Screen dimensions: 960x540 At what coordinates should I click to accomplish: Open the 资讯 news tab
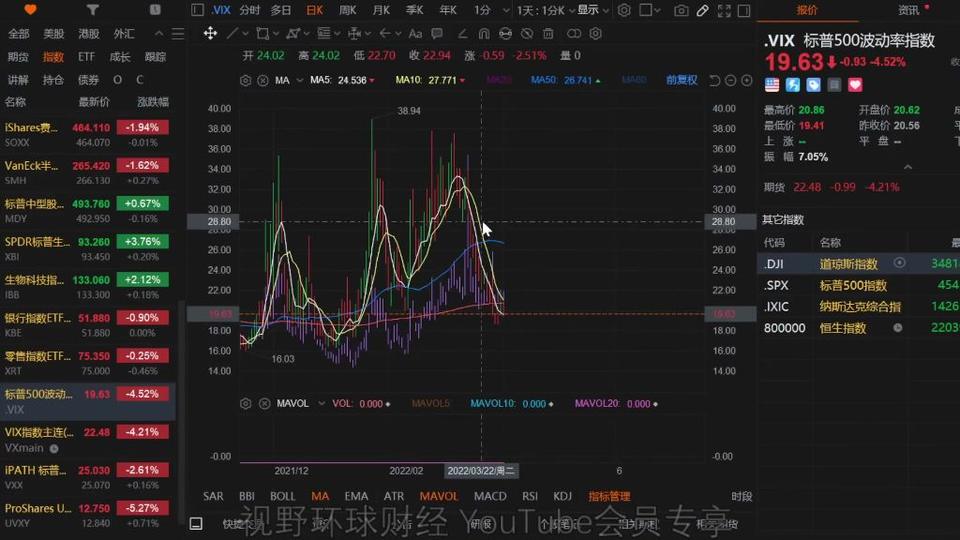(909, 10)
